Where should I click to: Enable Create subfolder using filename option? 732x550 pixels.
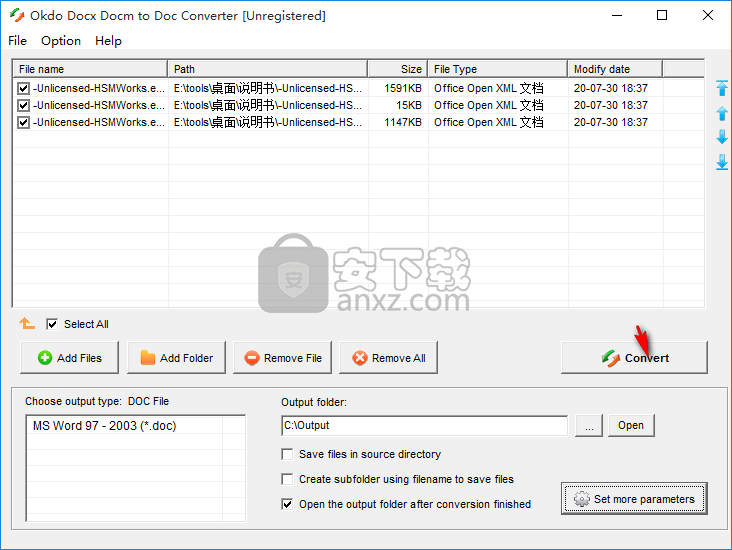point(287,479)
